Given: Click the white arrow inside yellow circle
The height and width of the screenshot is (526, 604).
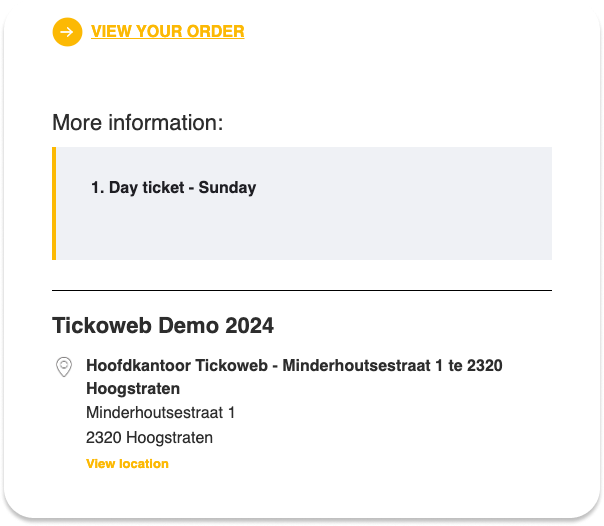Looking at the screenshot, I should click(67, 32).
